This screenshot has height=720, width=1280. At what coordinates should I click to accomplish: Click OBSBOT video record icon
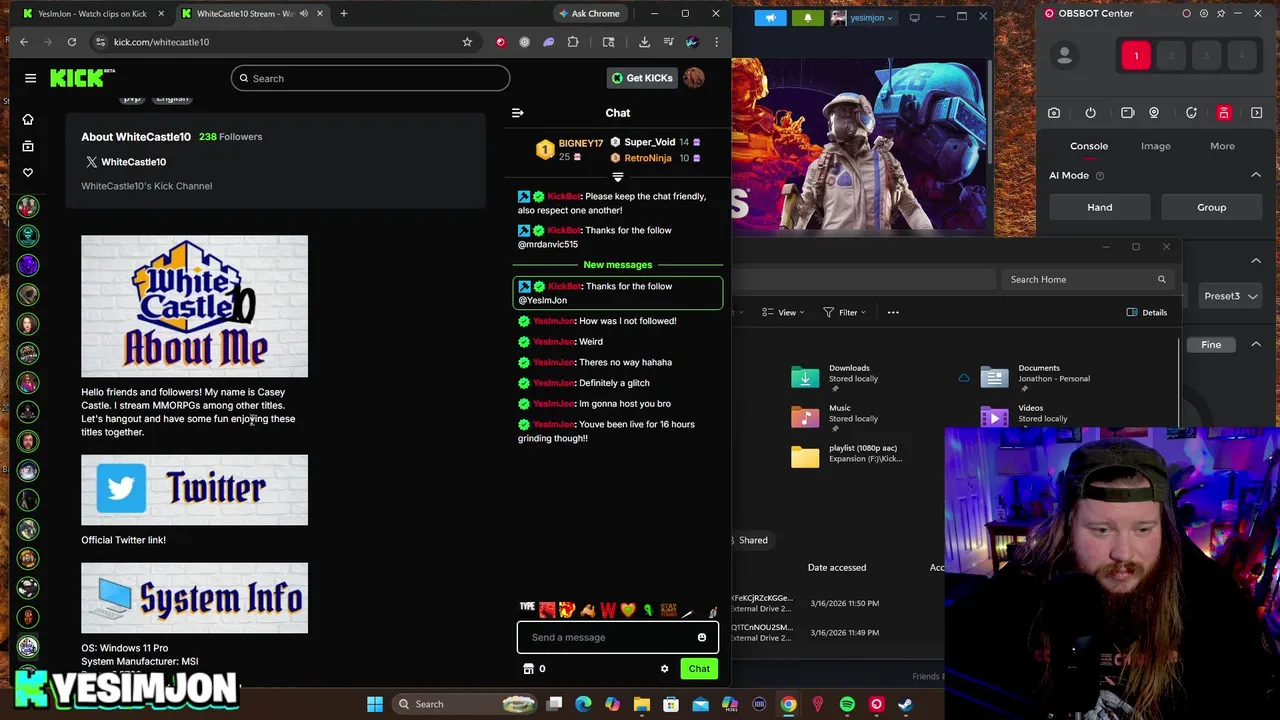[x=1128, y=113]
